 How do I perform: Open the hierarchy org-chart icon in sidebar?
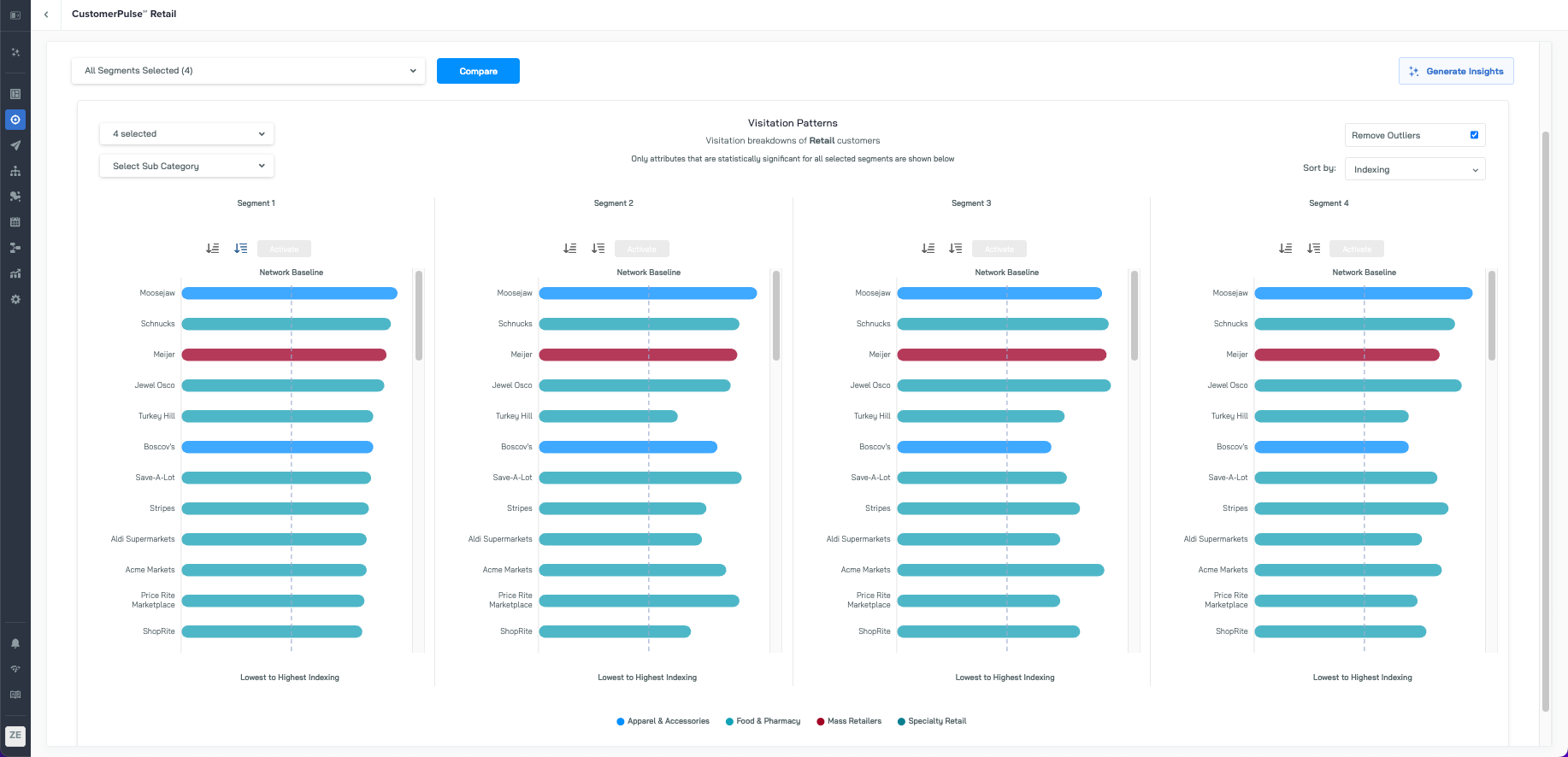[x=15, y=171]
